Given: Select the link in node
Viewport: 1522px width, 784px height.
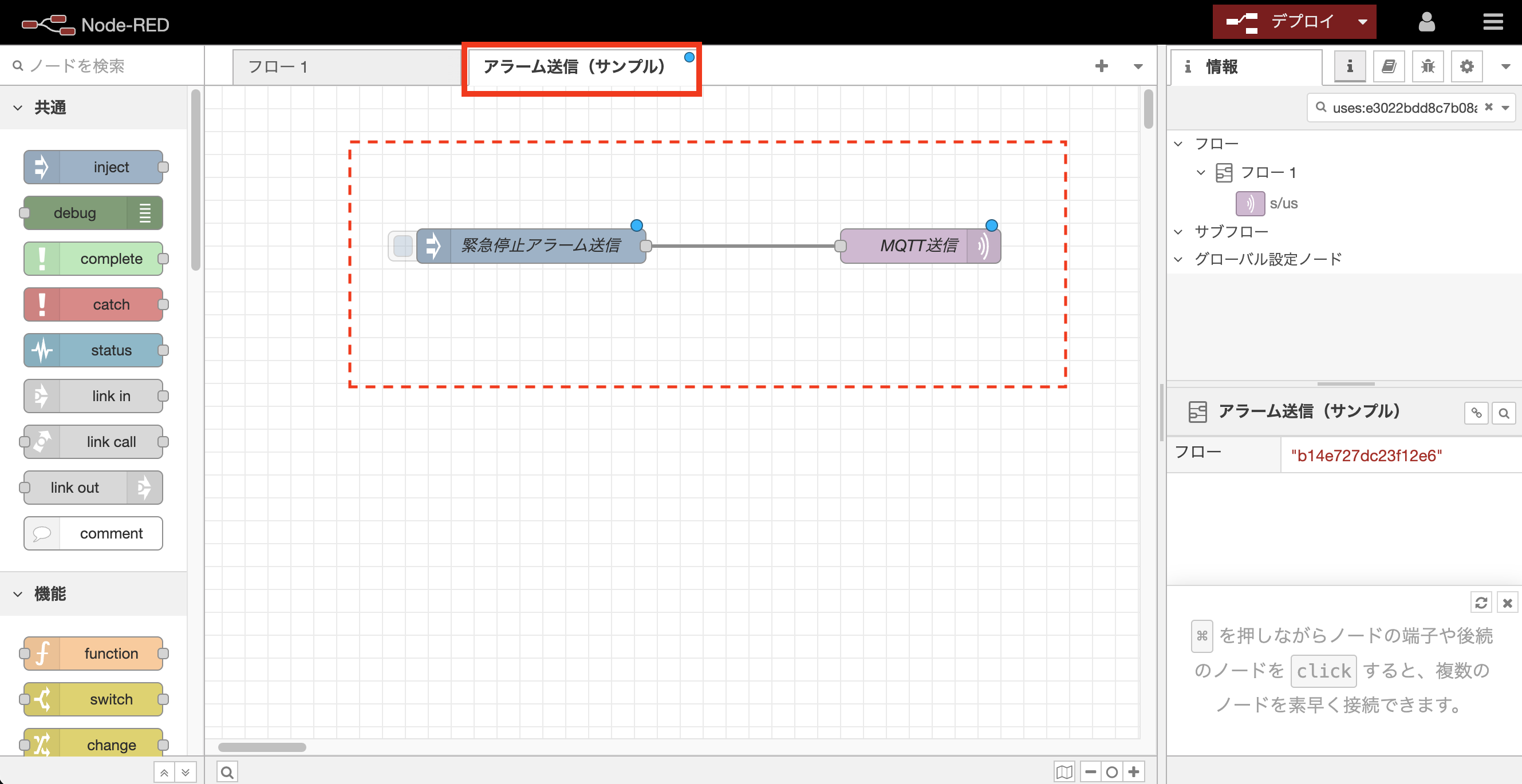Looking at the screenshot, I should coord(93,396).
